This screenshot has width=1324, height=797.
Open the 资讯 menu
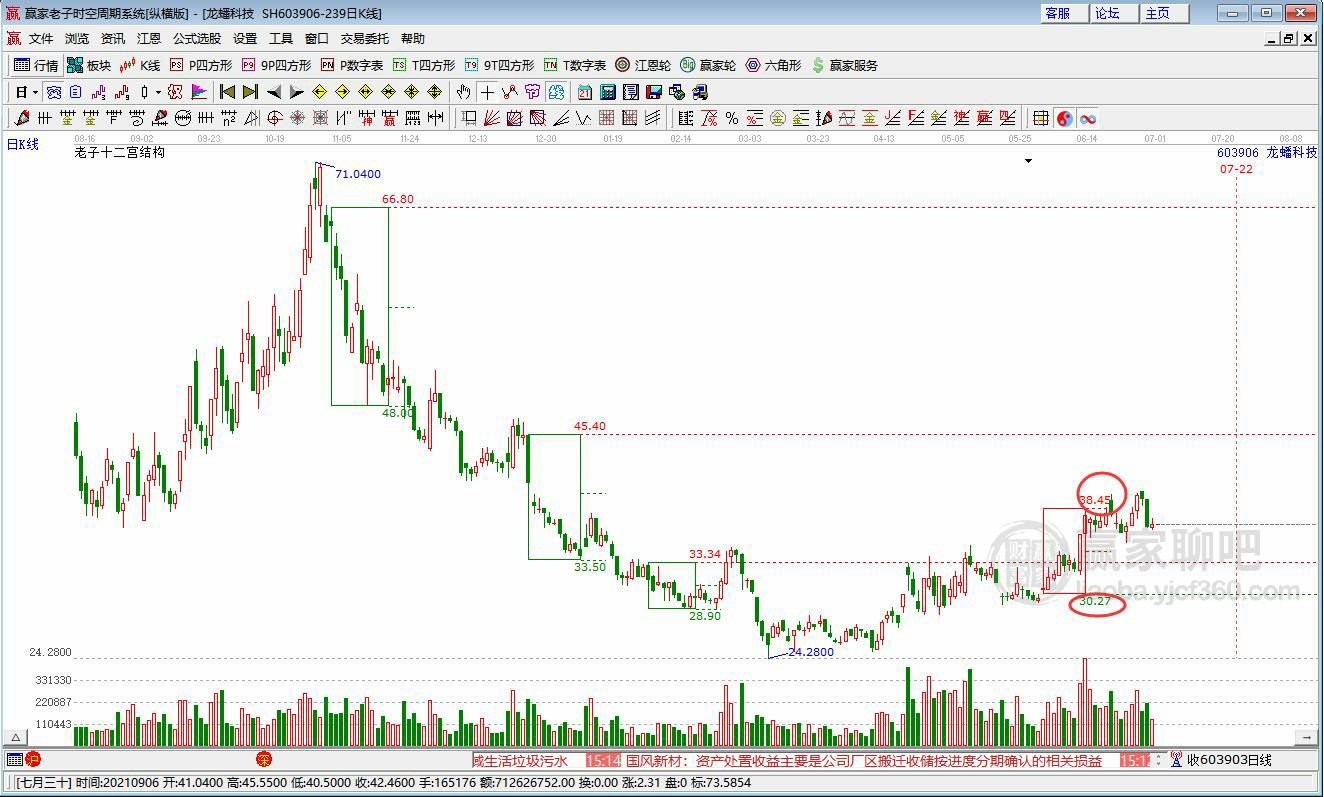(x=113, y=39)
